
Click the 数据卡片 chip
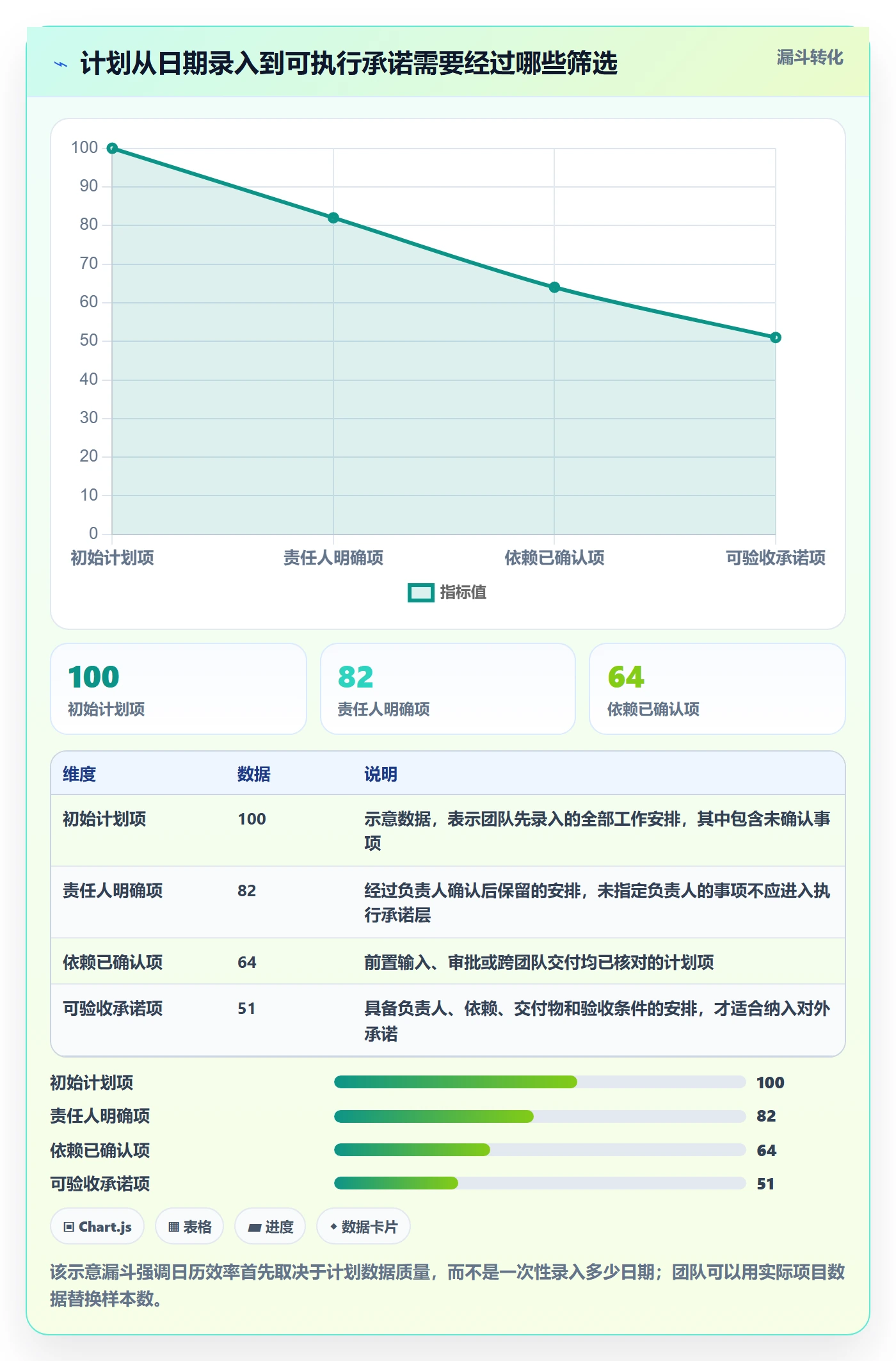point(364,1227)
